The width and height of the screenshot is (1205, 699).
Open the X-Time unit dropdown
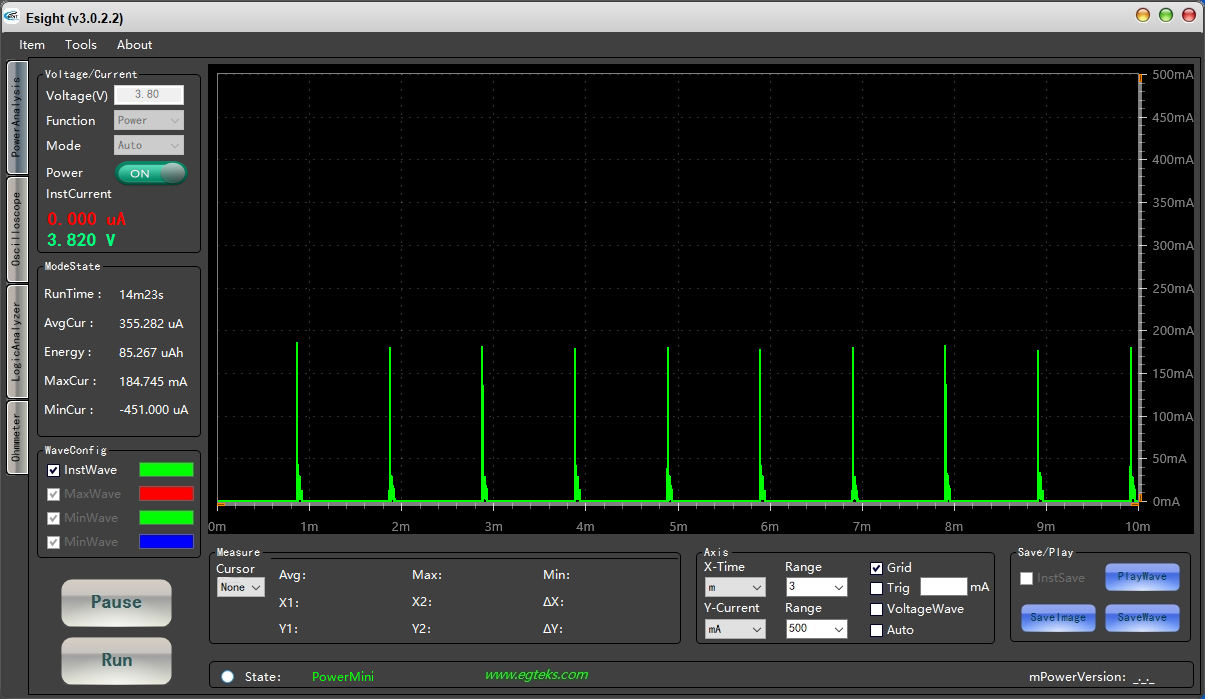(x=735, y=587)
